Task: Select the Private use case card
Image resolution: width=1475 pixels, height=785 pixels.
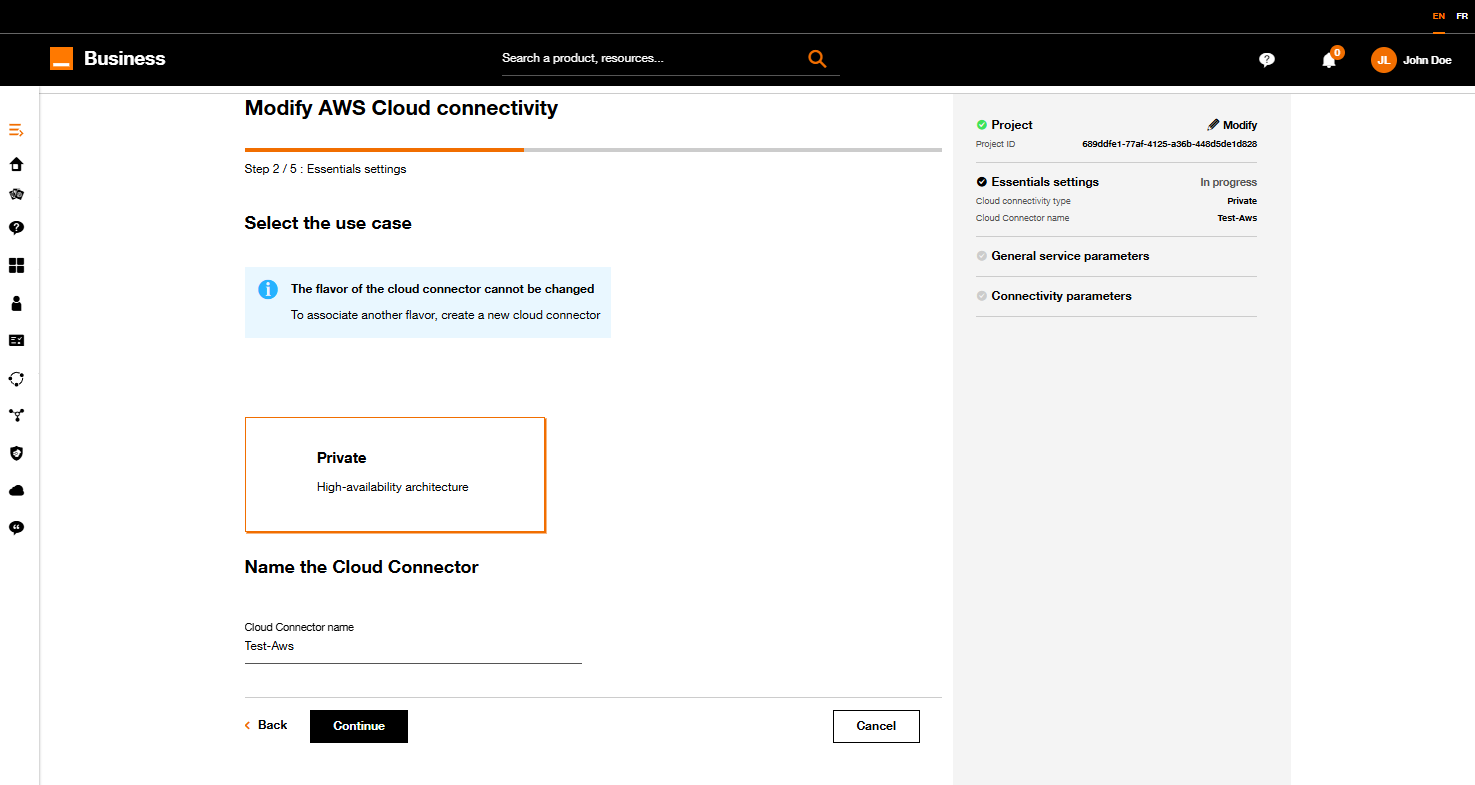Action: (x=395, y=474)
